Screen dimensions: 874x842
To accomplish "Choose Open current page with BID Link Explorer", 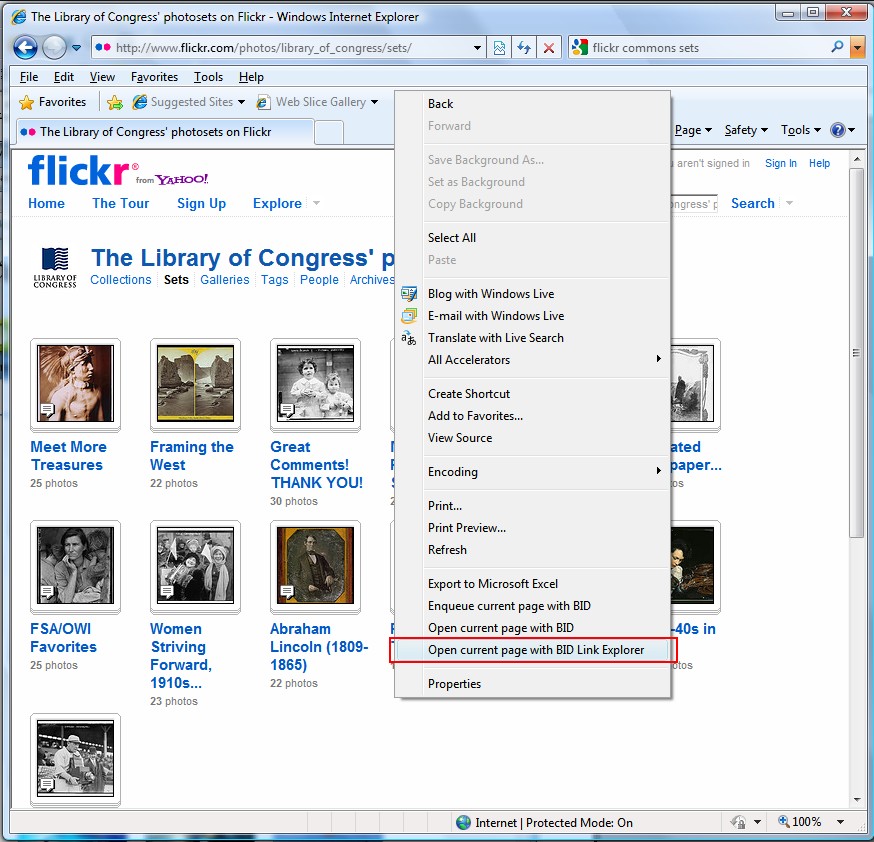I will point(532,650).
